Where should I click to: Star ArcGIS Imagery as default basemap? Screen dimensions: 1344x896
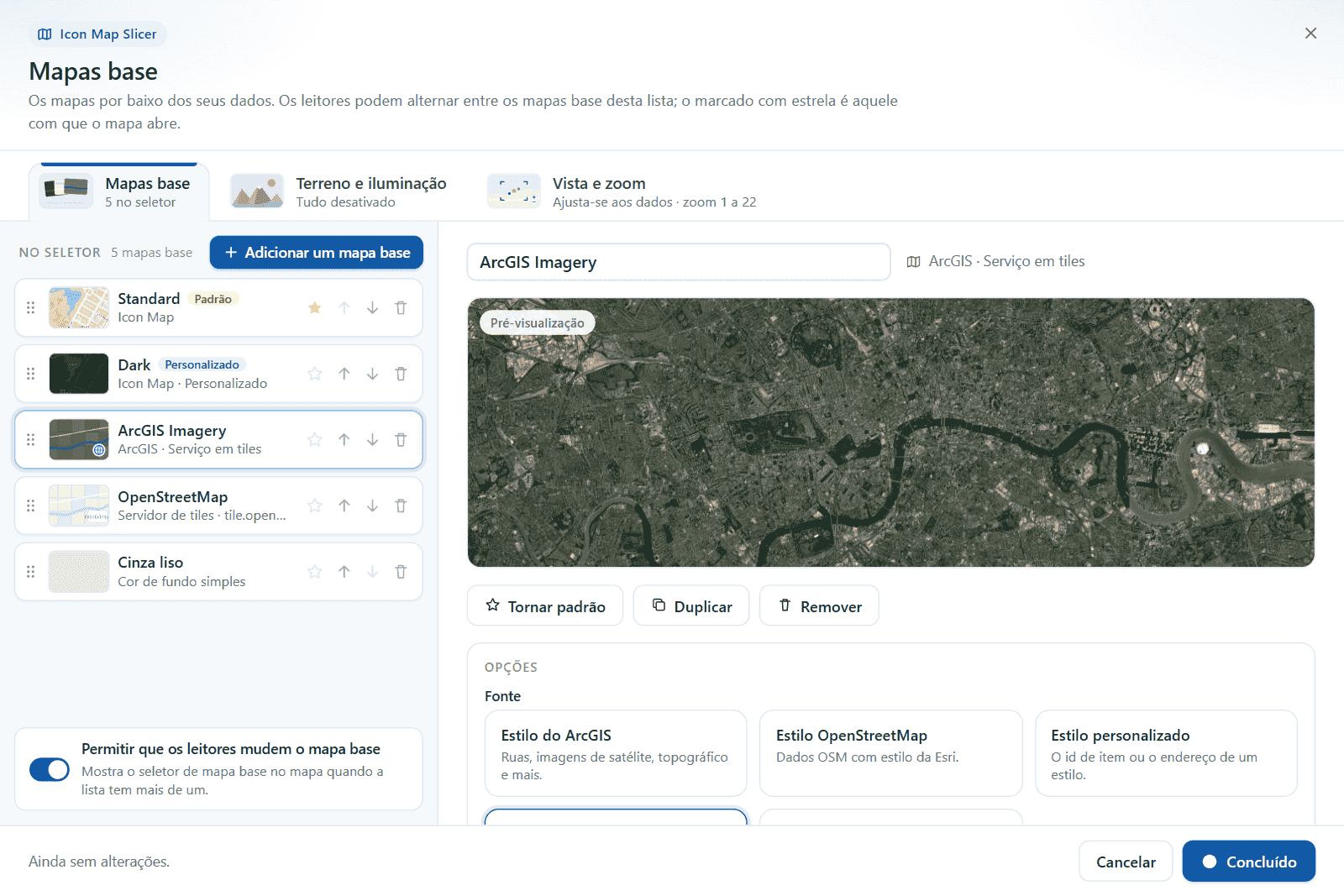coord(315,439)
